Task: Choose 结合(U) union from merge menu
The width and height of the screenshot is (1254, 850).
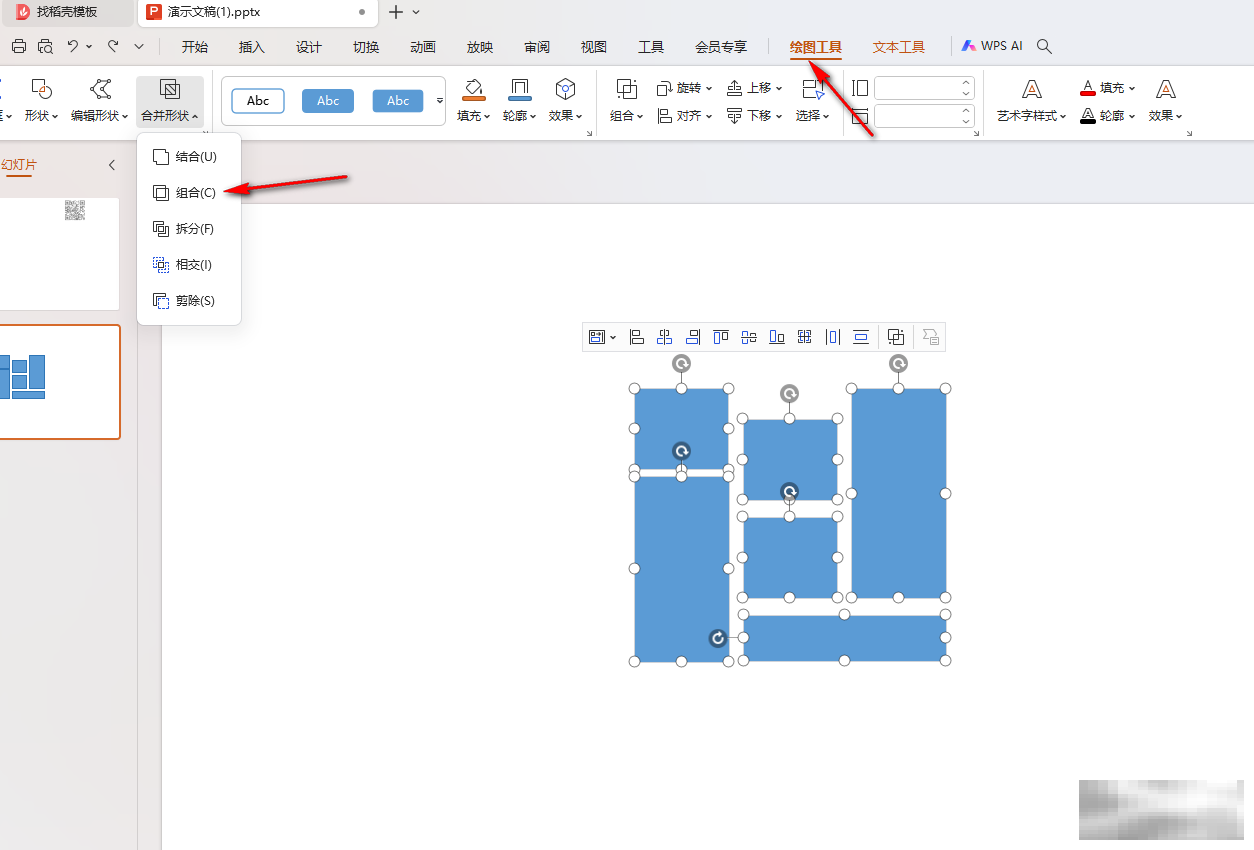Action: coord(189,157)
